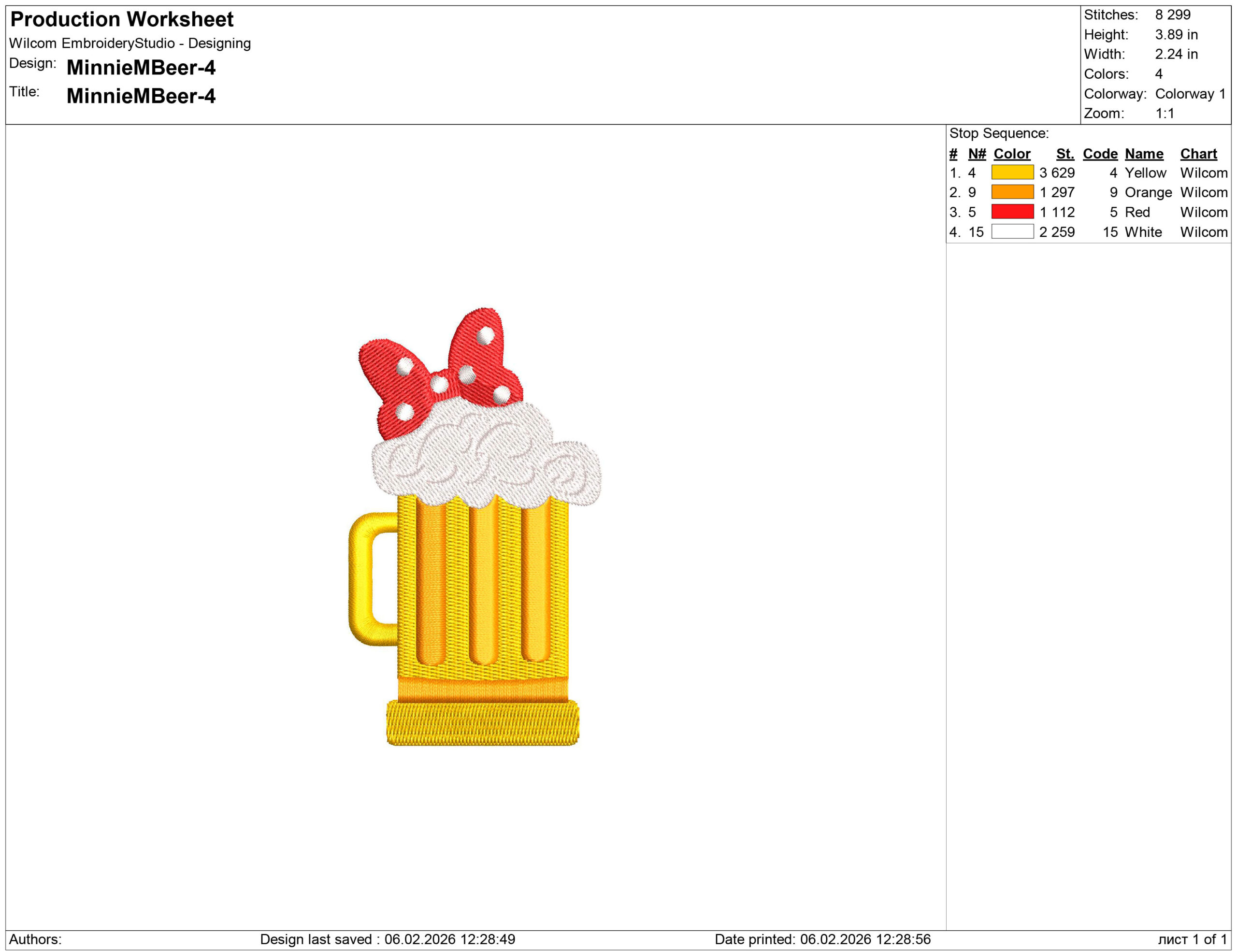
Task: Click the Colorway 1 value
Action: pos(1190,94)
